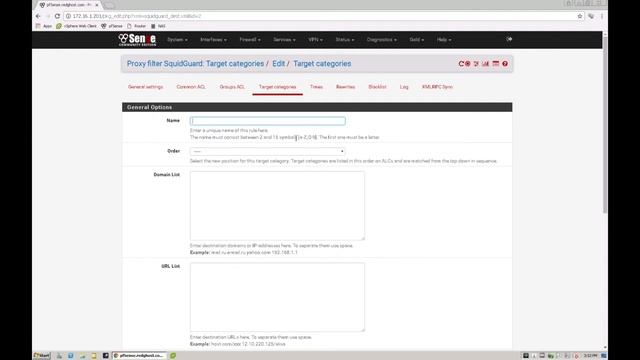Click the green icon next to taskbar window

(173, 356)
